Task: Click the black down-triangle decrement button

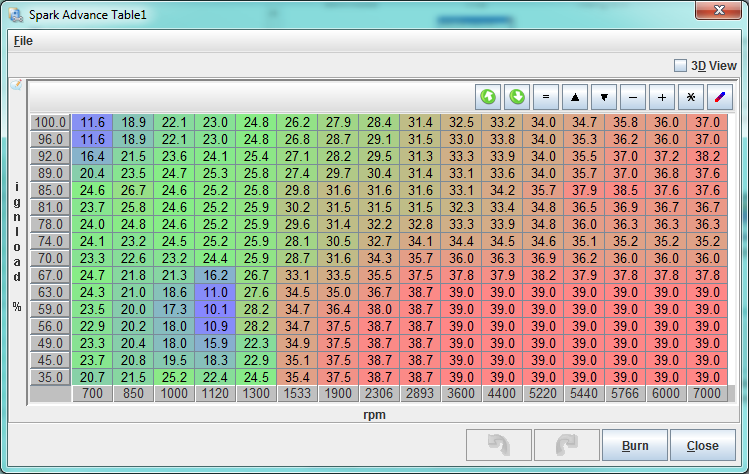Action: (604, 97)
